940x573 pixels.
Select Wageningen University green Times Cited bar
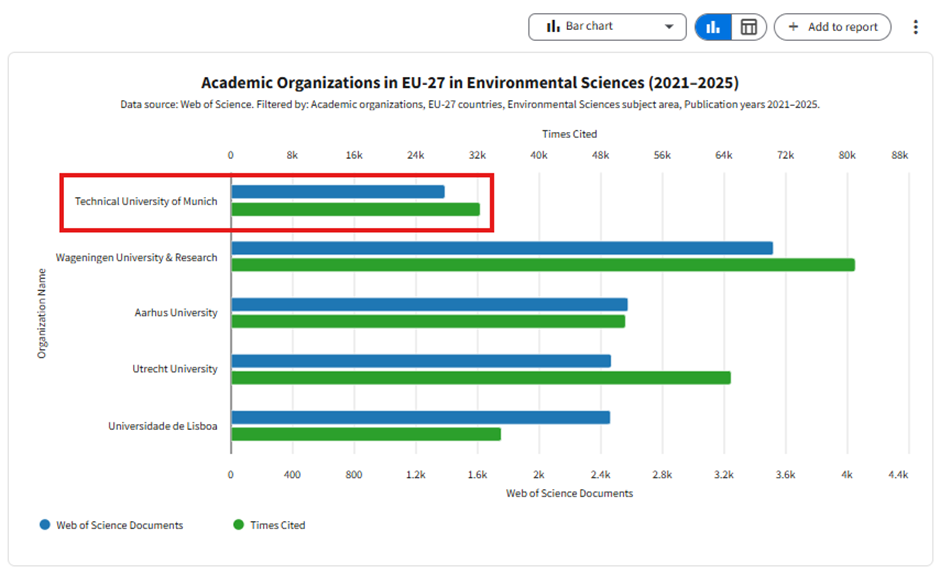tap(543, 265)
